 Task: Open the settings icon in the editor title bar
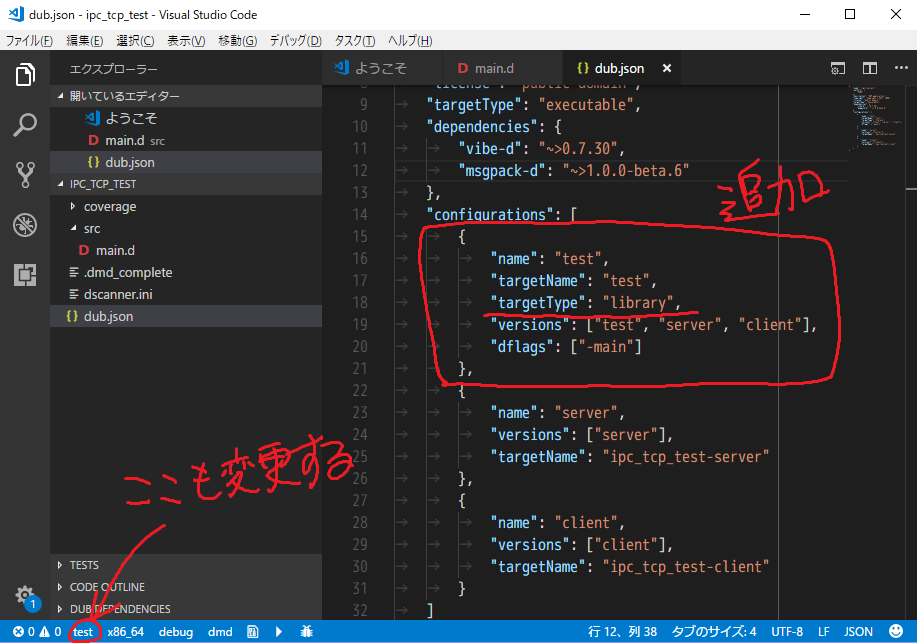click(838, 68)
